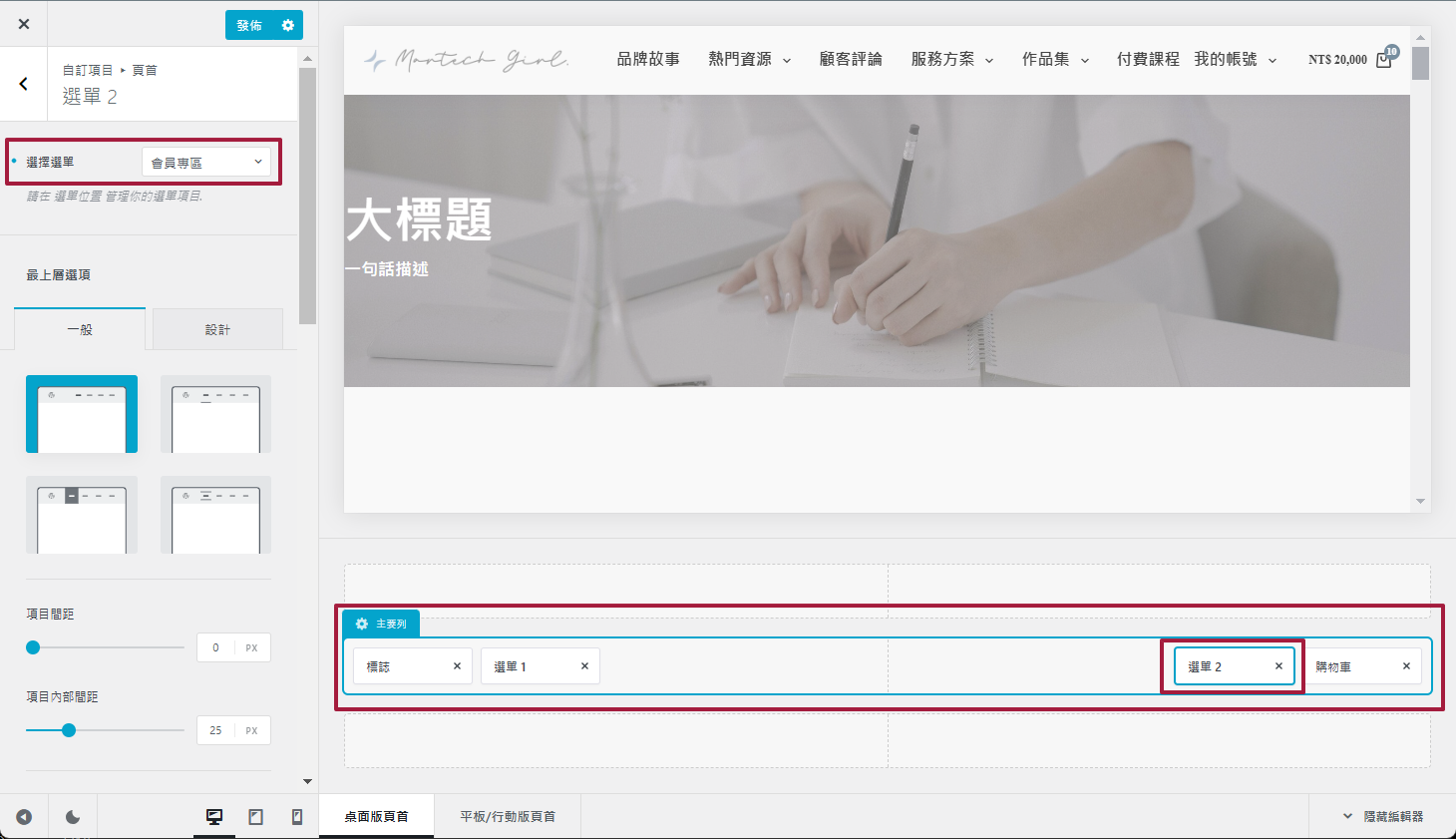
Task: Switch to desktop preview device icon
Action: [214, 817]
